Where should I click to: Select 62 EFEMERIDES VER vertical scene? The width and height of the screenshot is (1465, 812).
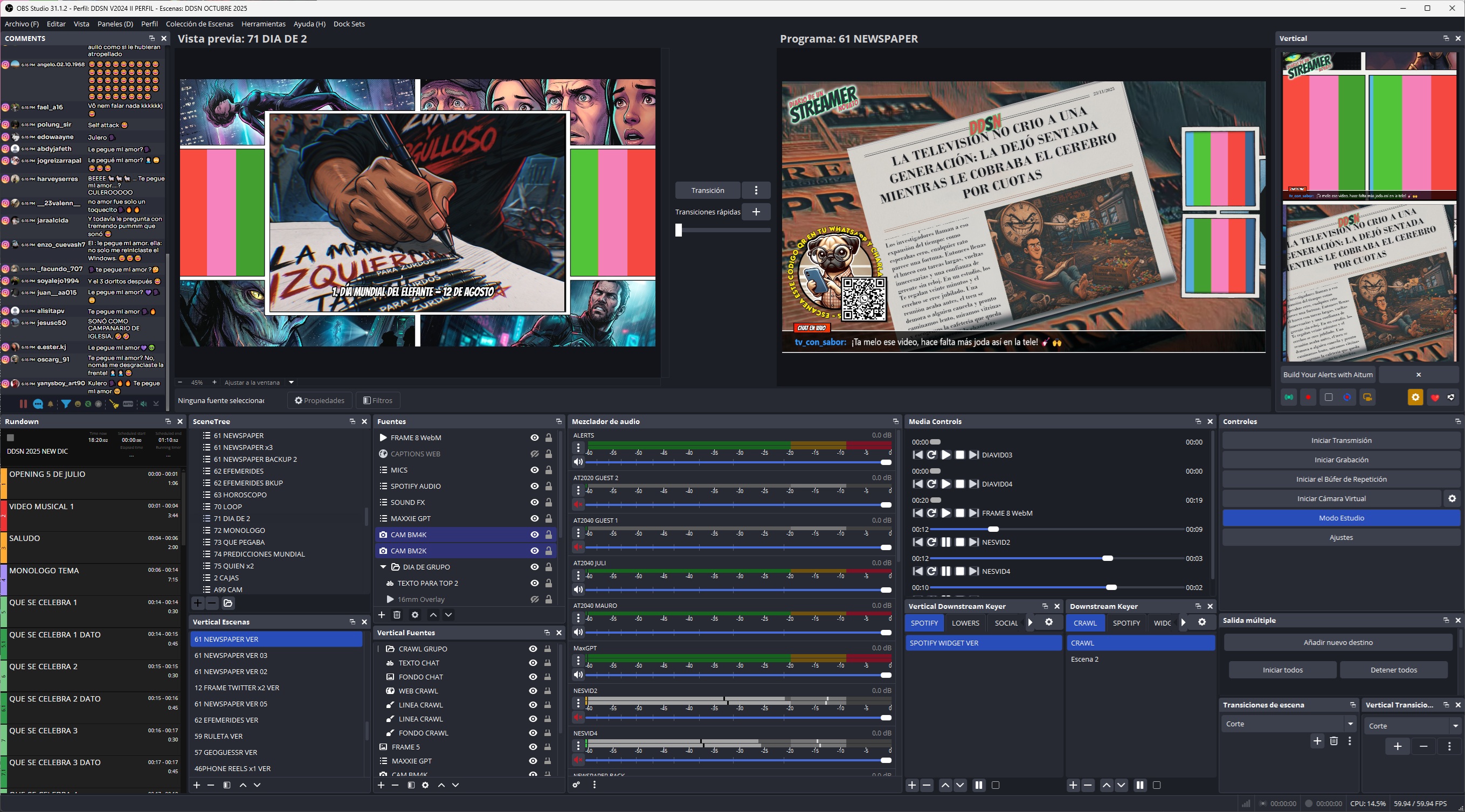point(277,720)
